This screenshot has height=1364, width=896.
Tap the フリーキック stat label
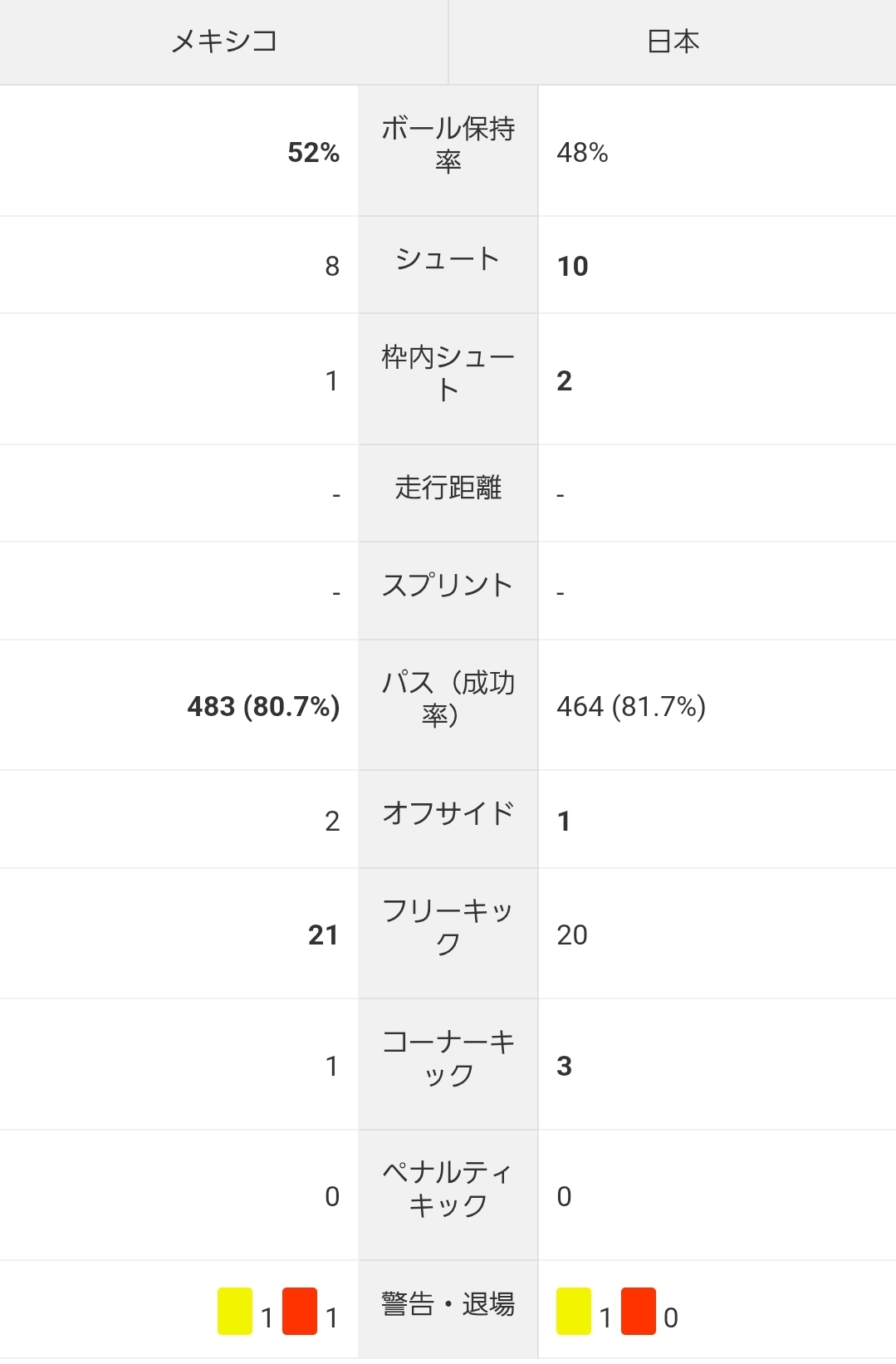pos(448,927)
